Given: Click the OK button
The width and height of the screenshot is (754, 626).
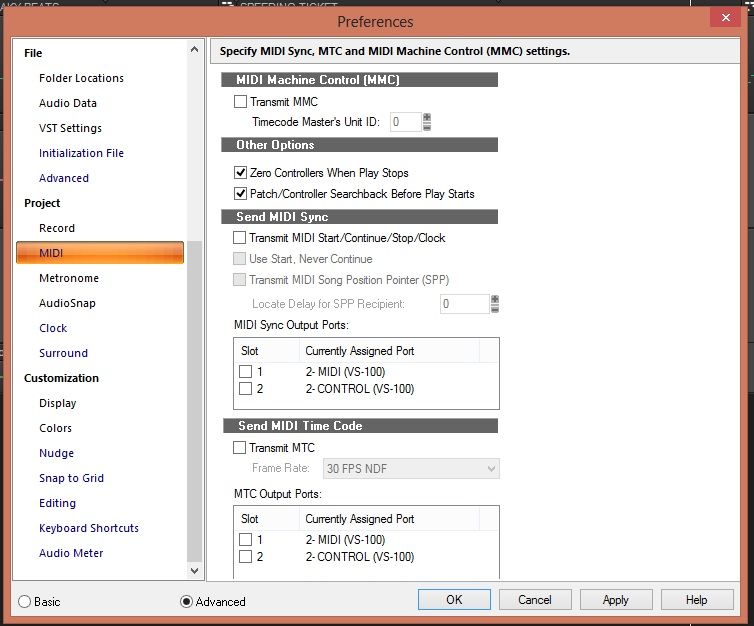Looking at the screenshot, I should 454,600.
